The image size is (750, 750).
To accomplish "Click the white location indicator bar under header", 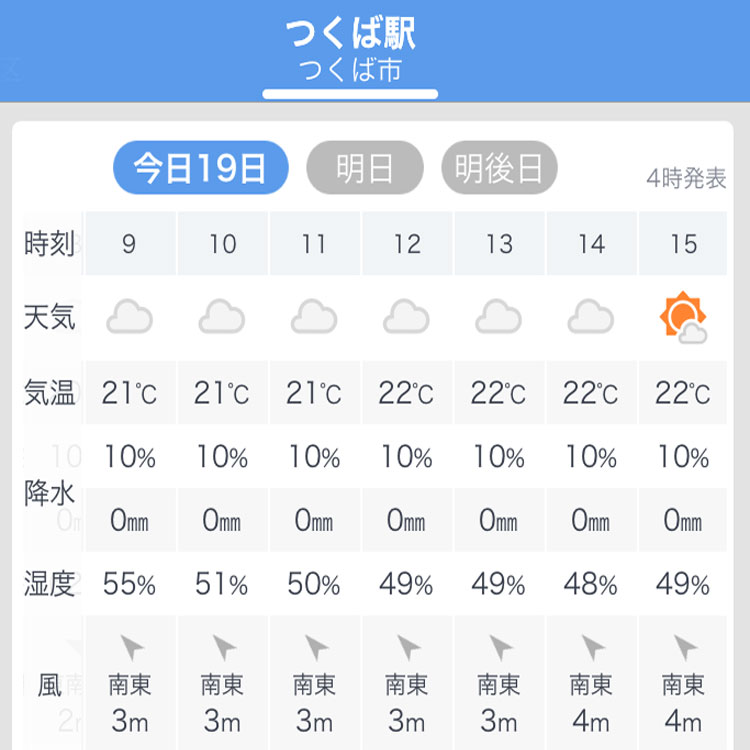I will click(350, 94).
